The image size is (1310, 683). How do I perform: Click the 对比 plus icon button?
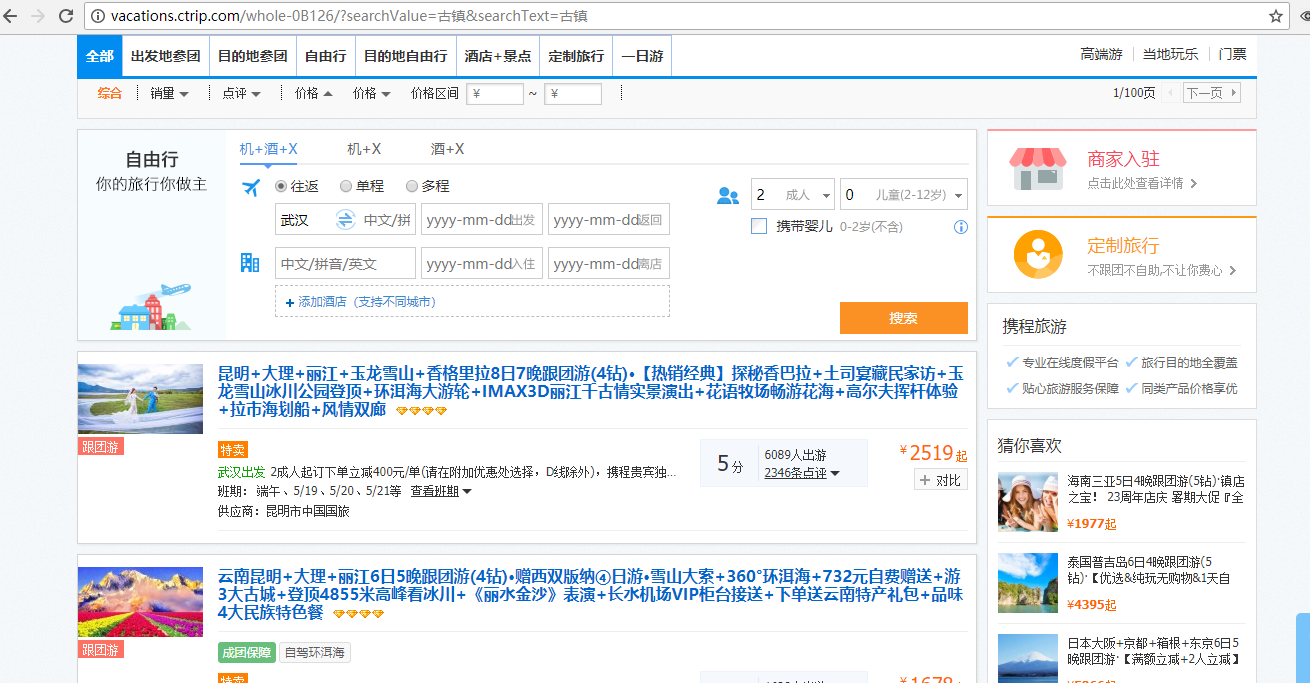tap(940, 480)
